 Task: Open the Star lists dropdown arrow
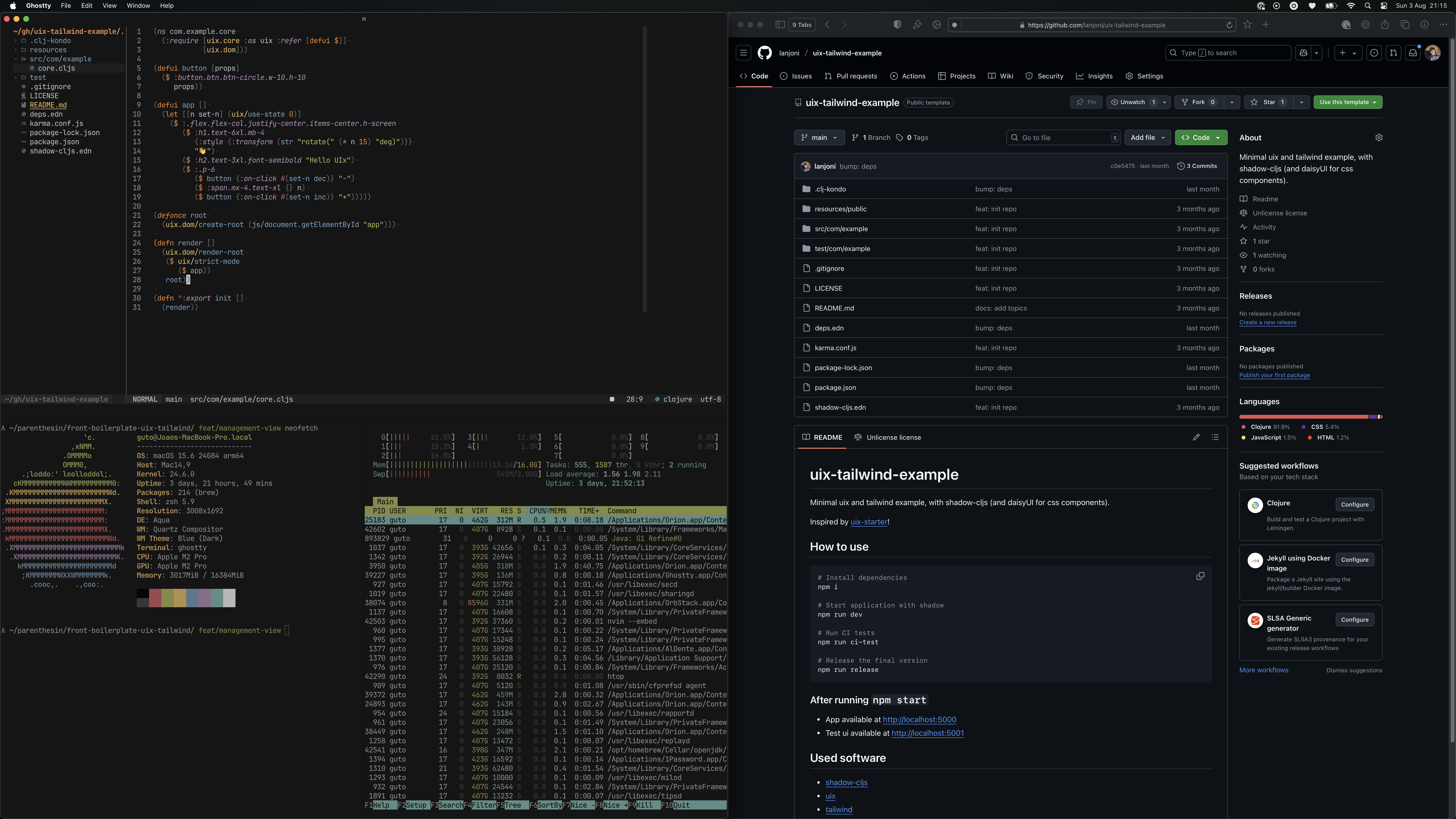[1301, 102]
